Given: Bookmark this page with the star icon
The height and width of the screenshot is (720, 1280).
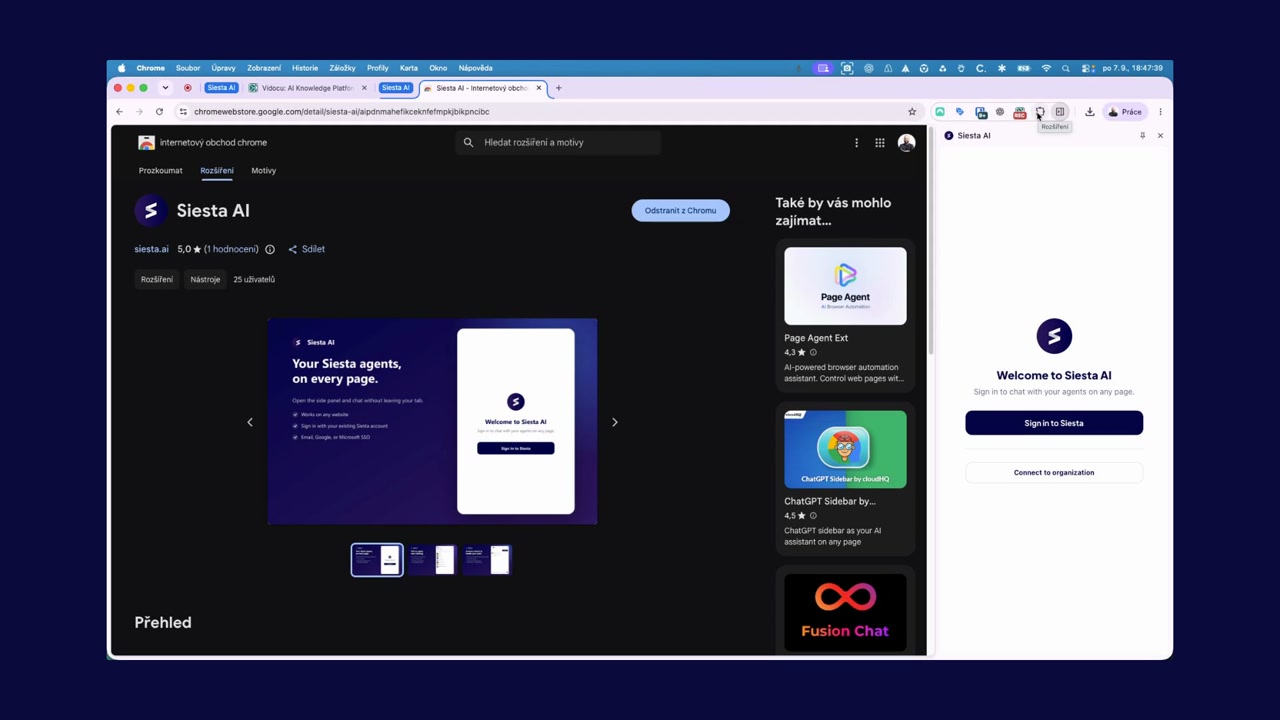Looking at the screenshot, I should (912, 112).
